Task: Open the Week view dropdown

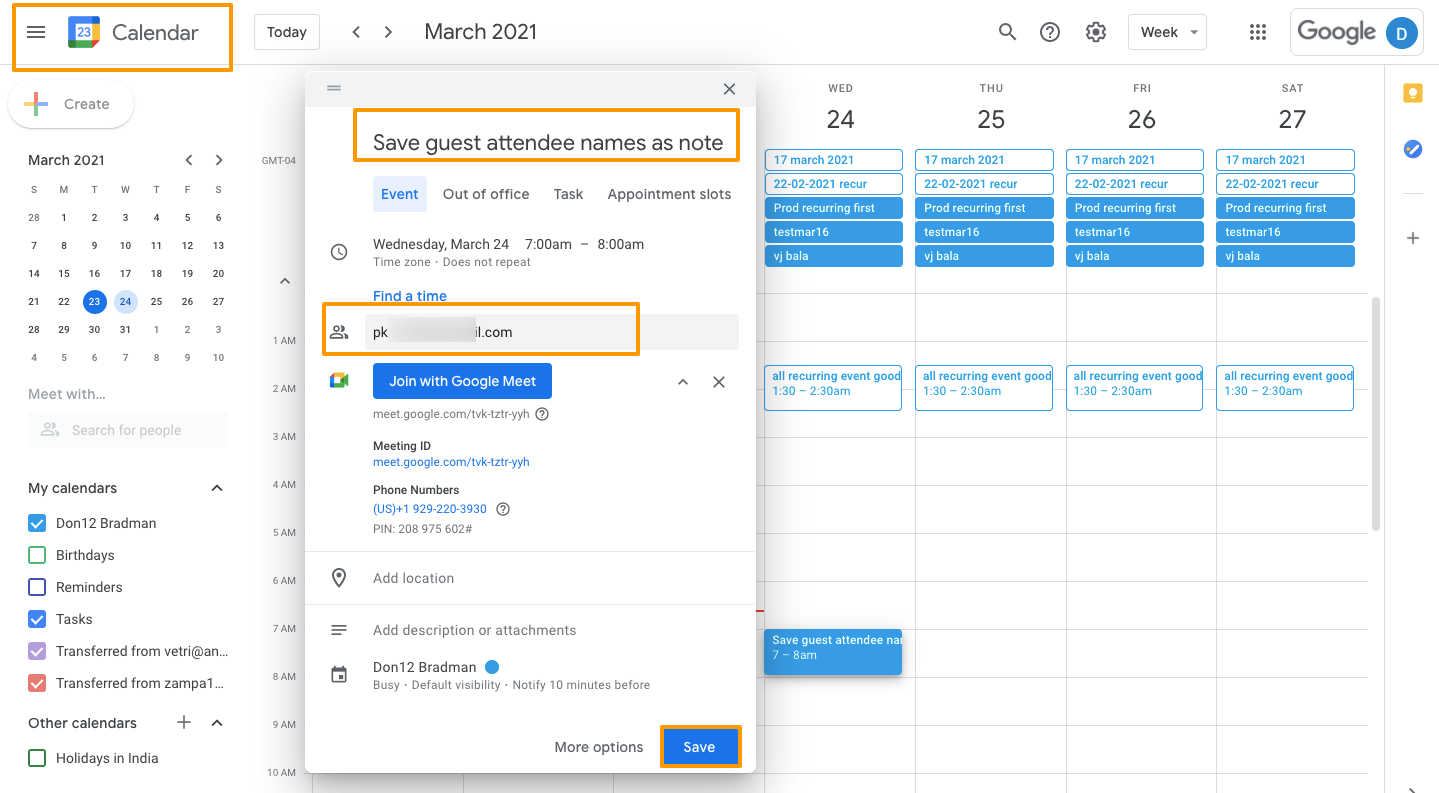Action: pos(1167,32)
